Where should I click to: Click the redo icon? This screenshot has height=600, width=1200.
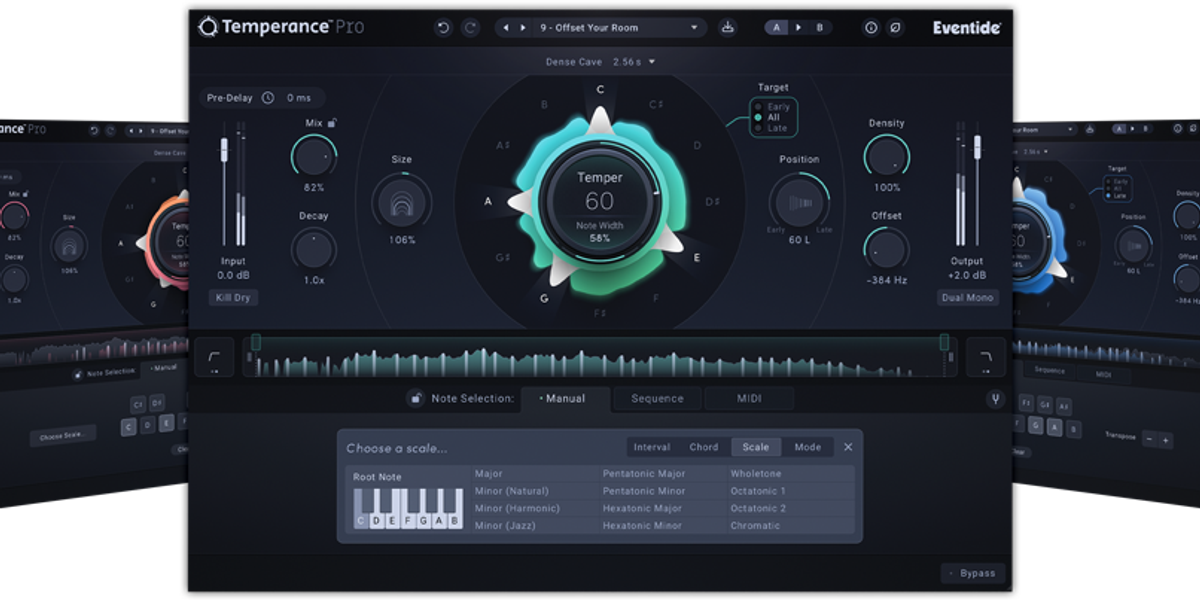point(470,28)
